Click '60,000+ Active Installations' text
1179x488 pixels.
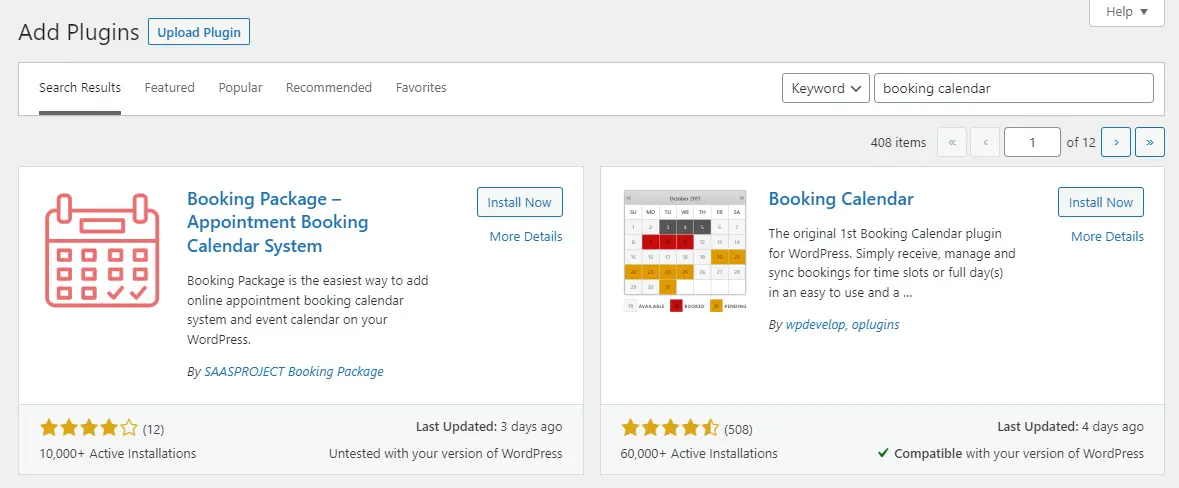tap(699, 453)
